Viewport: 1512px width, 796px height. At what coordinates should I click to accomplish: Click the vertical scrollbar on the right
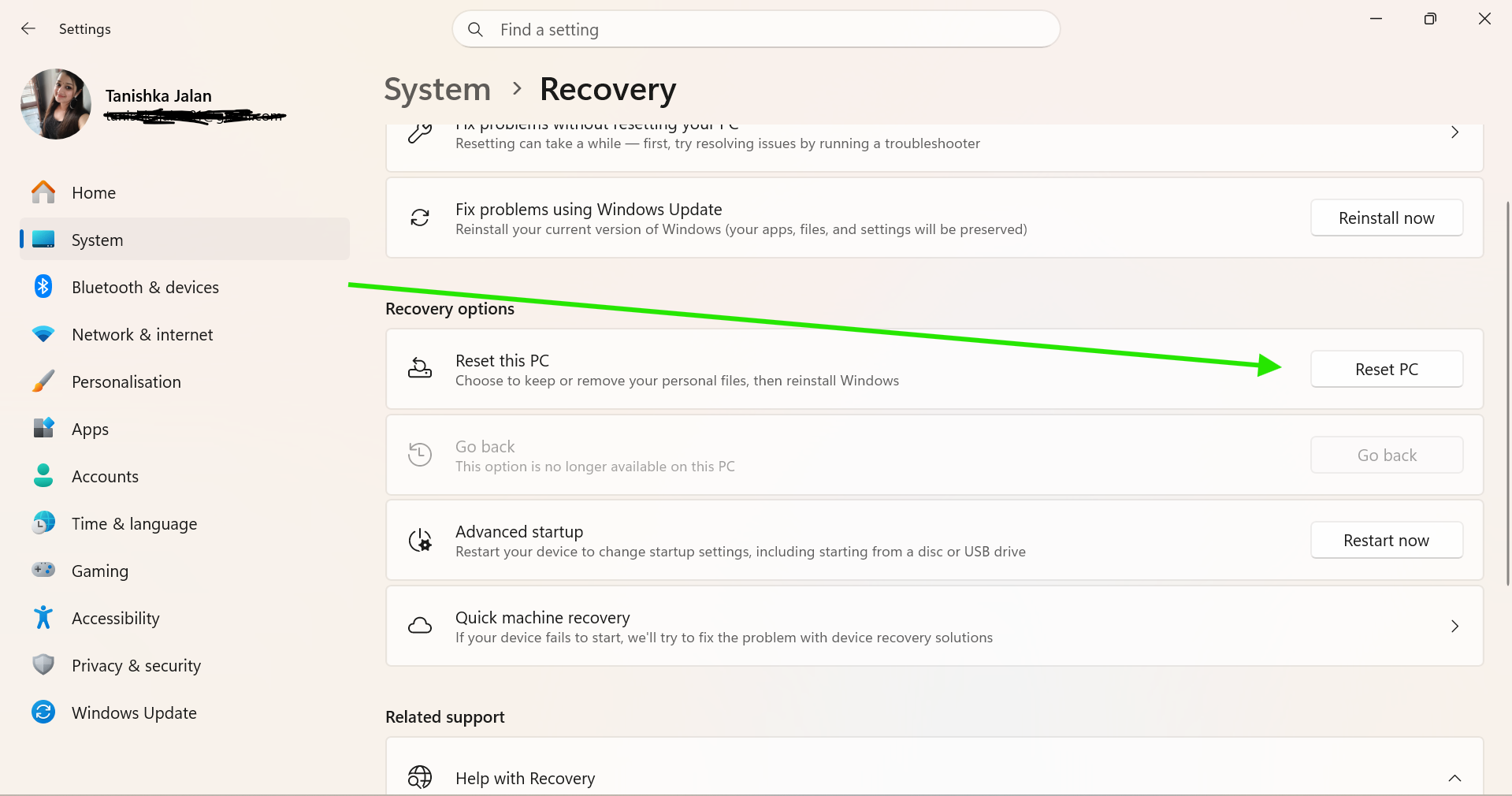tap(1507, 392)
